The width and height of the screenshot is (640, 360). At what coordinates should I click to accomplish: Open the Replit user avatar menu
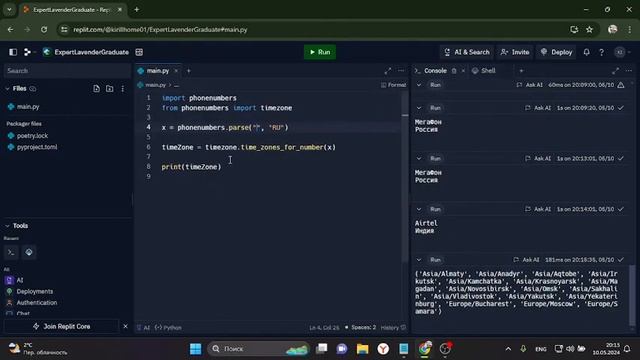point(620,52)
